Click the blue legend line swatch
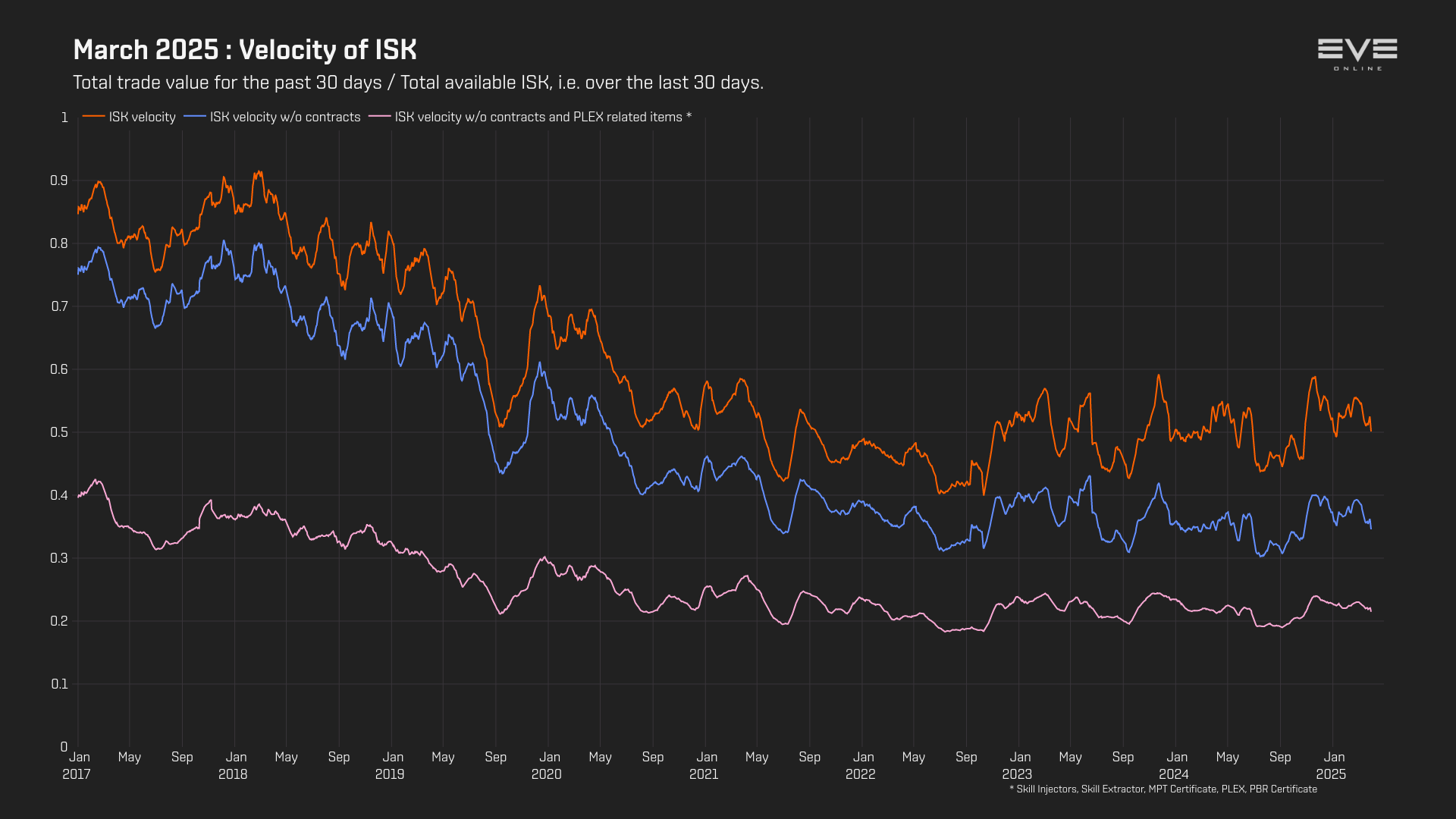Screen dimensions: 1456x819 pyautogui.click(x=195, y=116)
